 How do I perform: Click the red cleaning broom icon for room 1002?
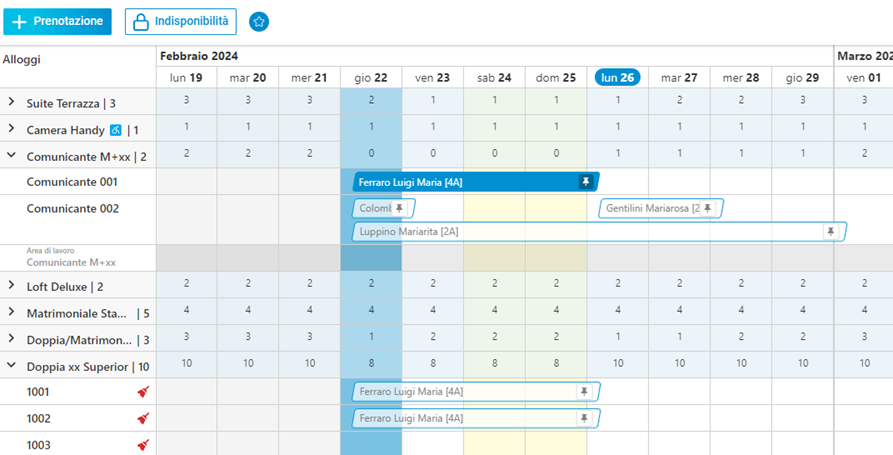pos(144,419)
